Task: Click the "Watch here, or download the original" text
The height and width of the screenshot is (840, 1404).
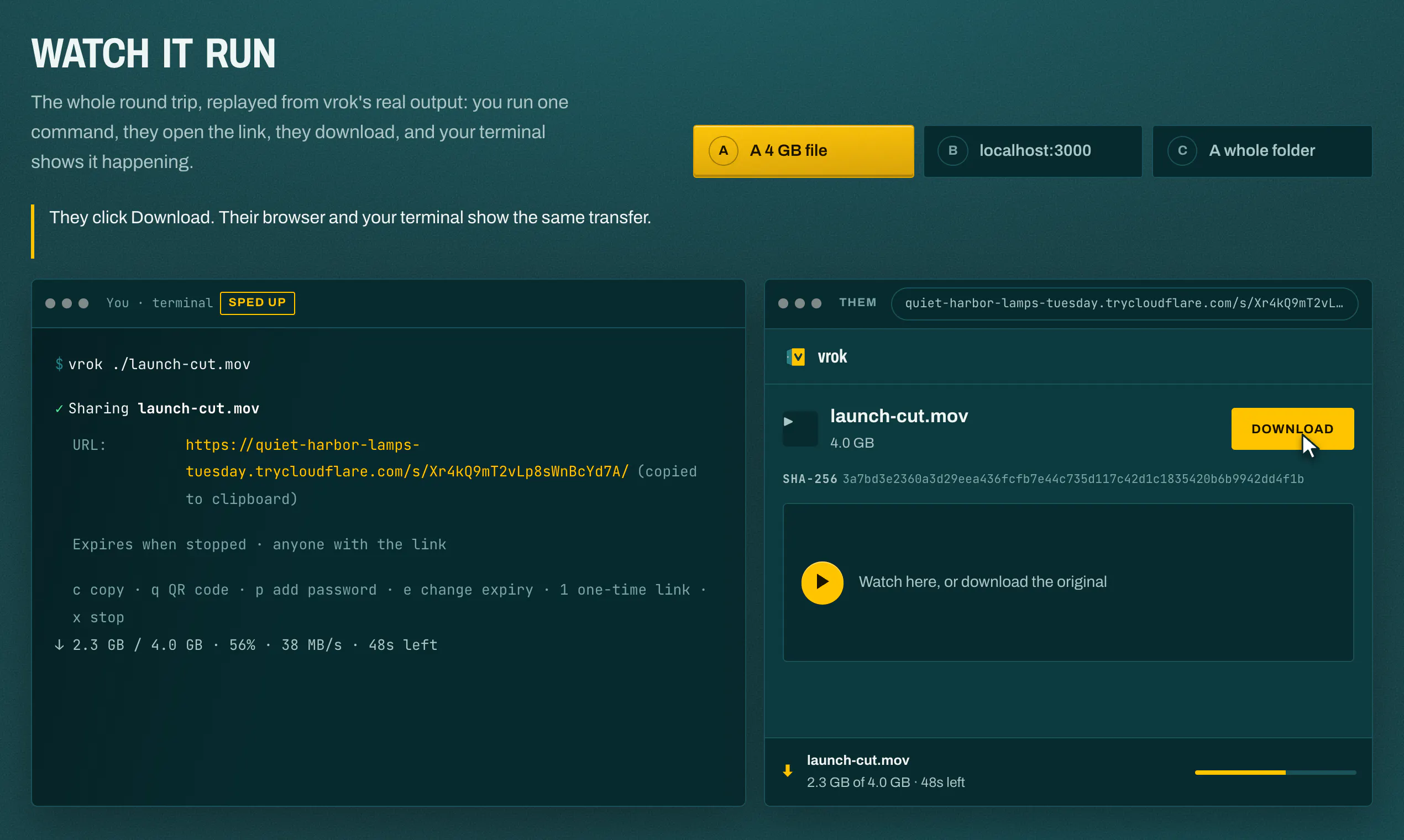Action: click(x=982, y=582)
